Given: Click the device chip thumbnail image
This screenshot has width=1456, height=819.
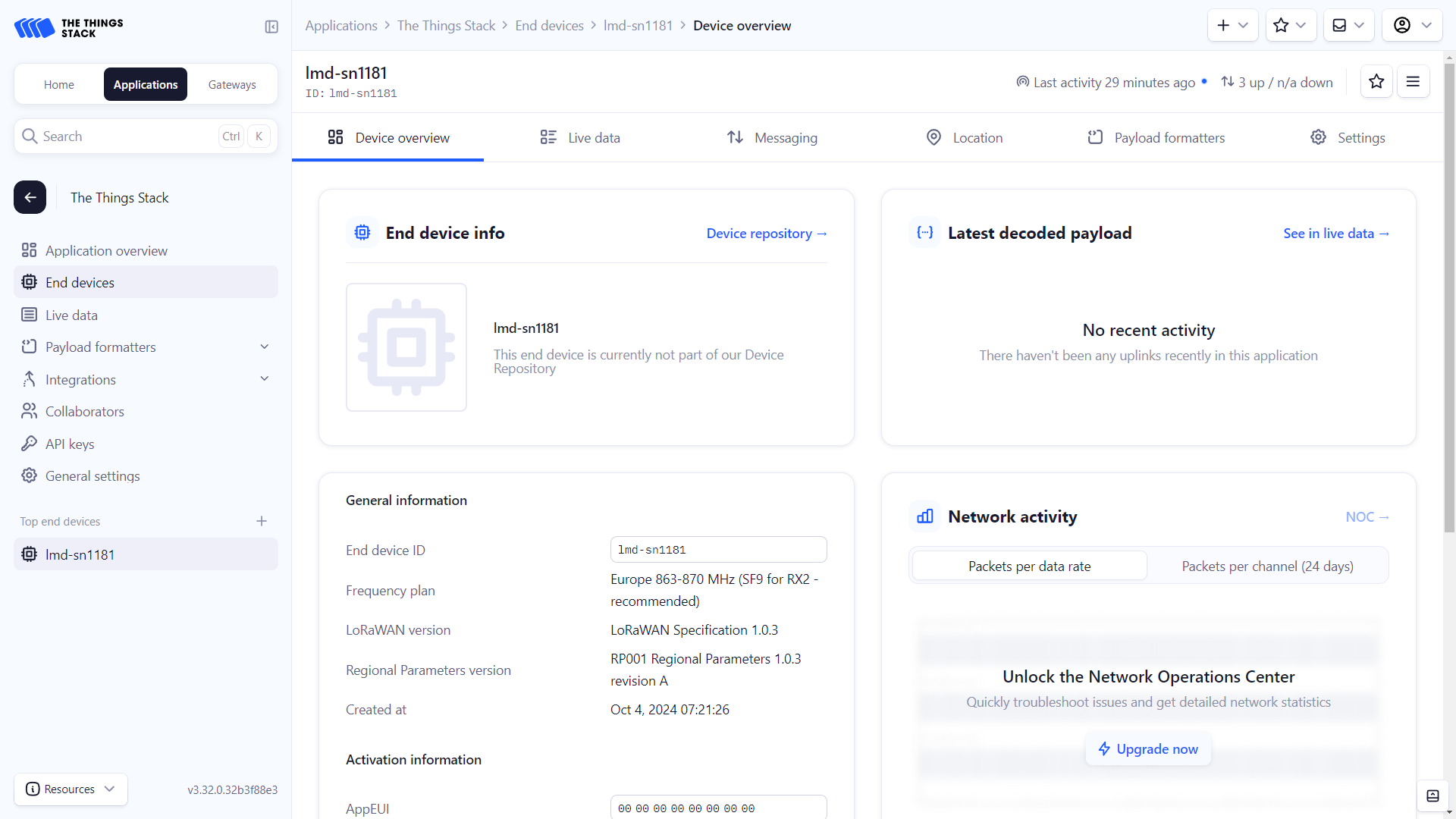Looking at the screenshot, I should (406, 347).
